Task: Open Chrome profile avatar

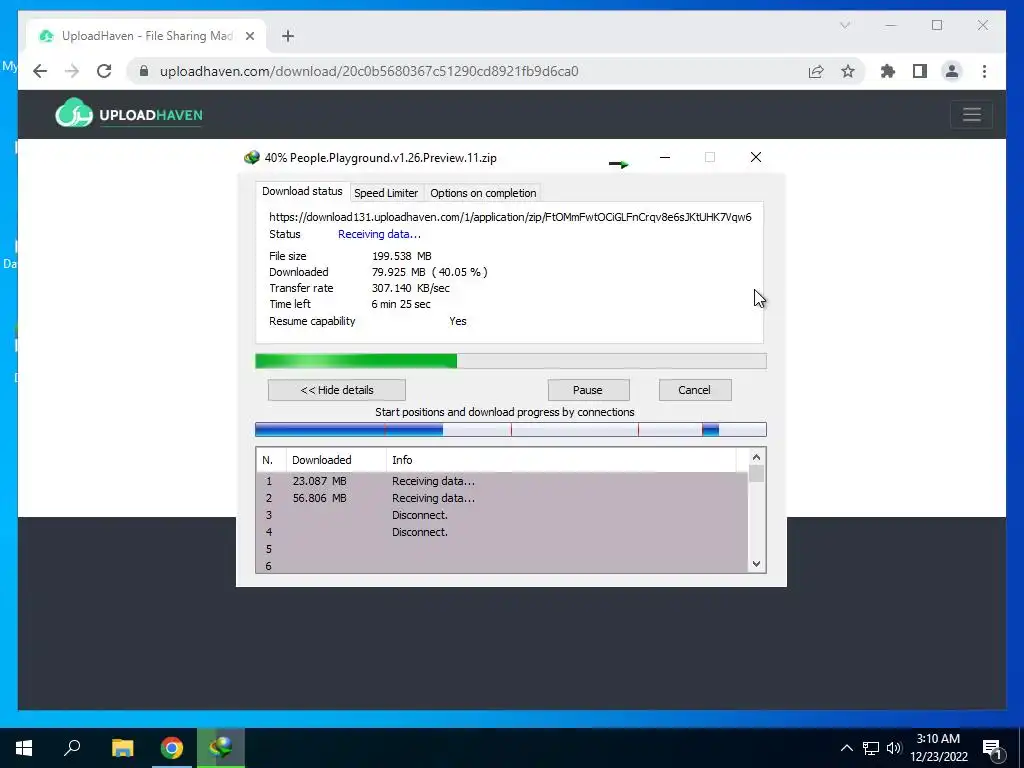Action: coord(952,71)
